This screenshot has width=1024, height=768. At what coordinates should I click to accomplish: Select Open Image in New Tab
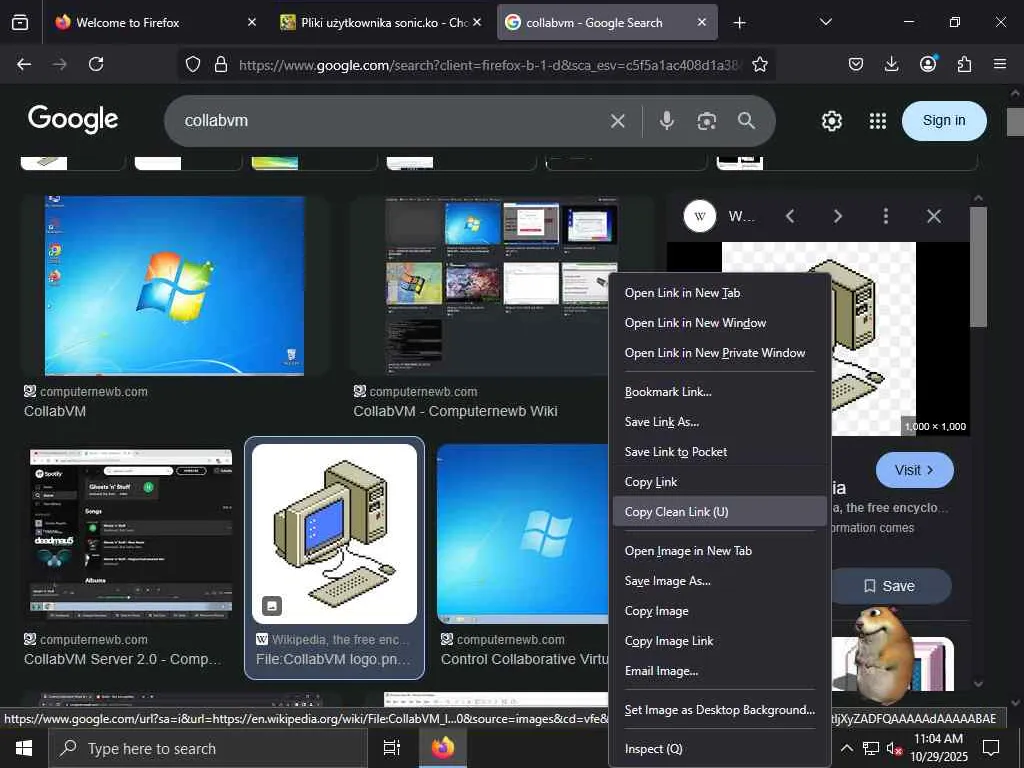coord(720,551)
